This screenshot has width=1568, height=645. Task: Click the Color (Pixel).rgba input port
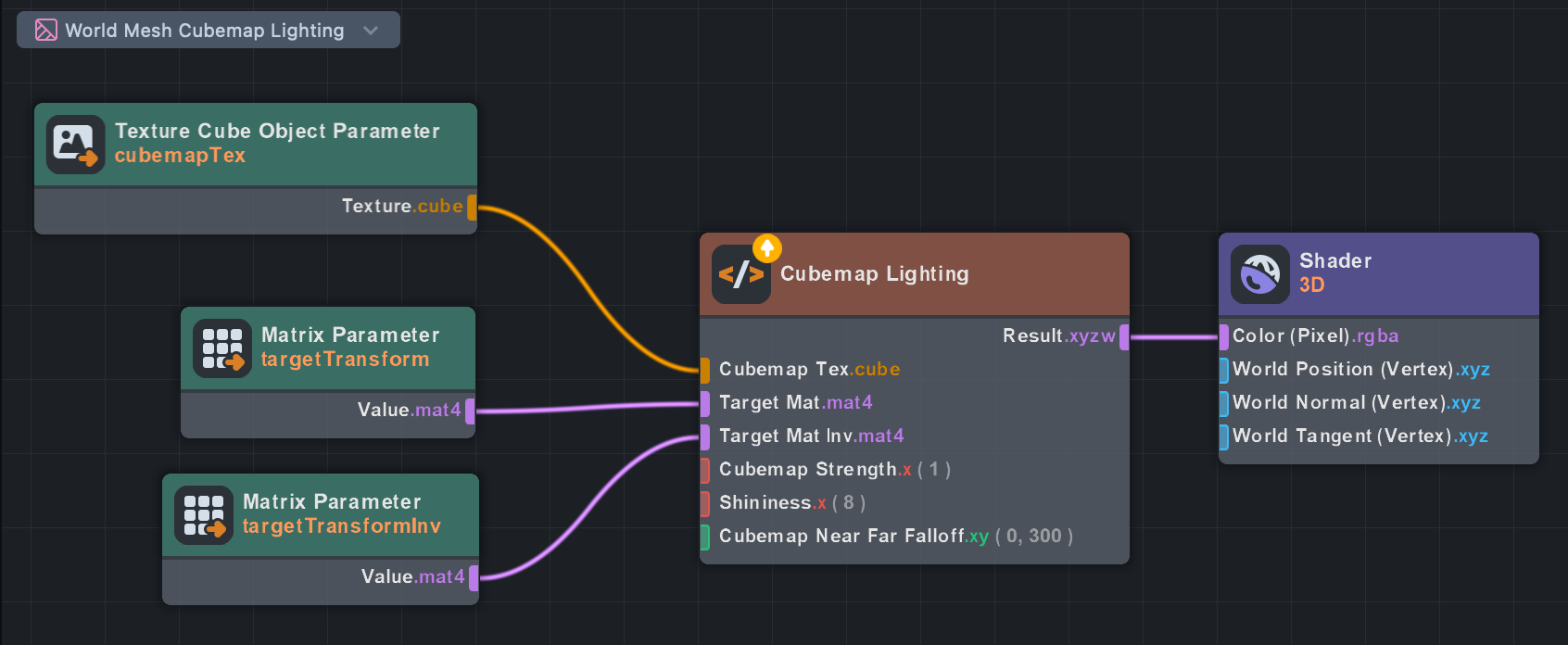coord(1224,336)
